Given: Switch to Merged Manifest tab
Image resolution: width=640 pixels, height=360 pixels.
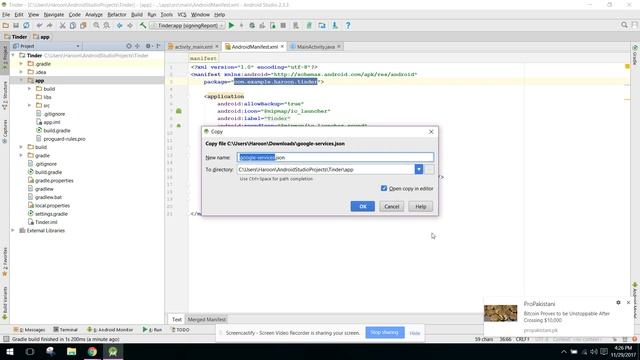Looking at the screenshot, I should pos(207,319).
